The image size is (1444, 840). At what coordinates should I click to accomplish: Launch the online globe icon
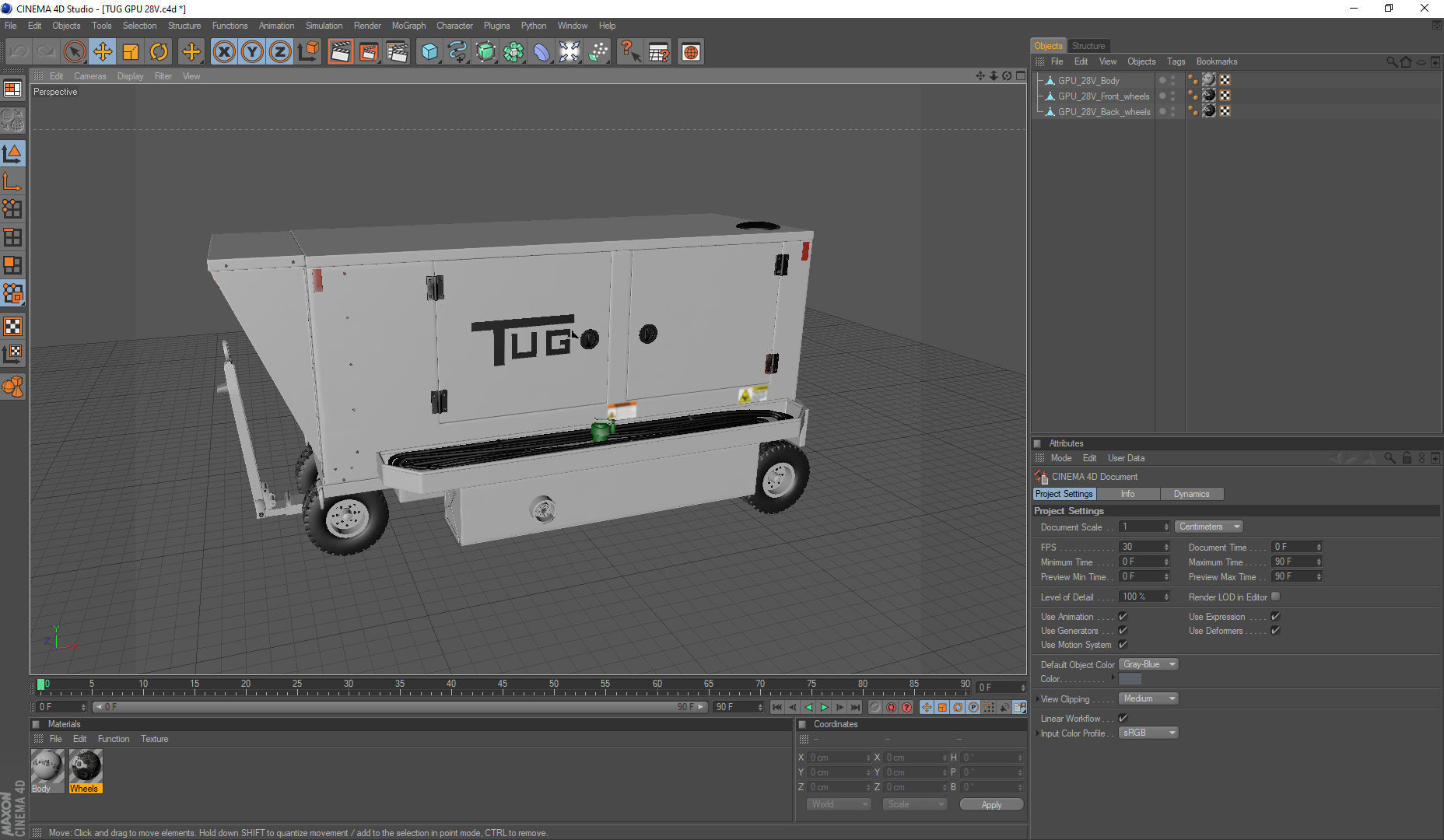click(690, 52)
